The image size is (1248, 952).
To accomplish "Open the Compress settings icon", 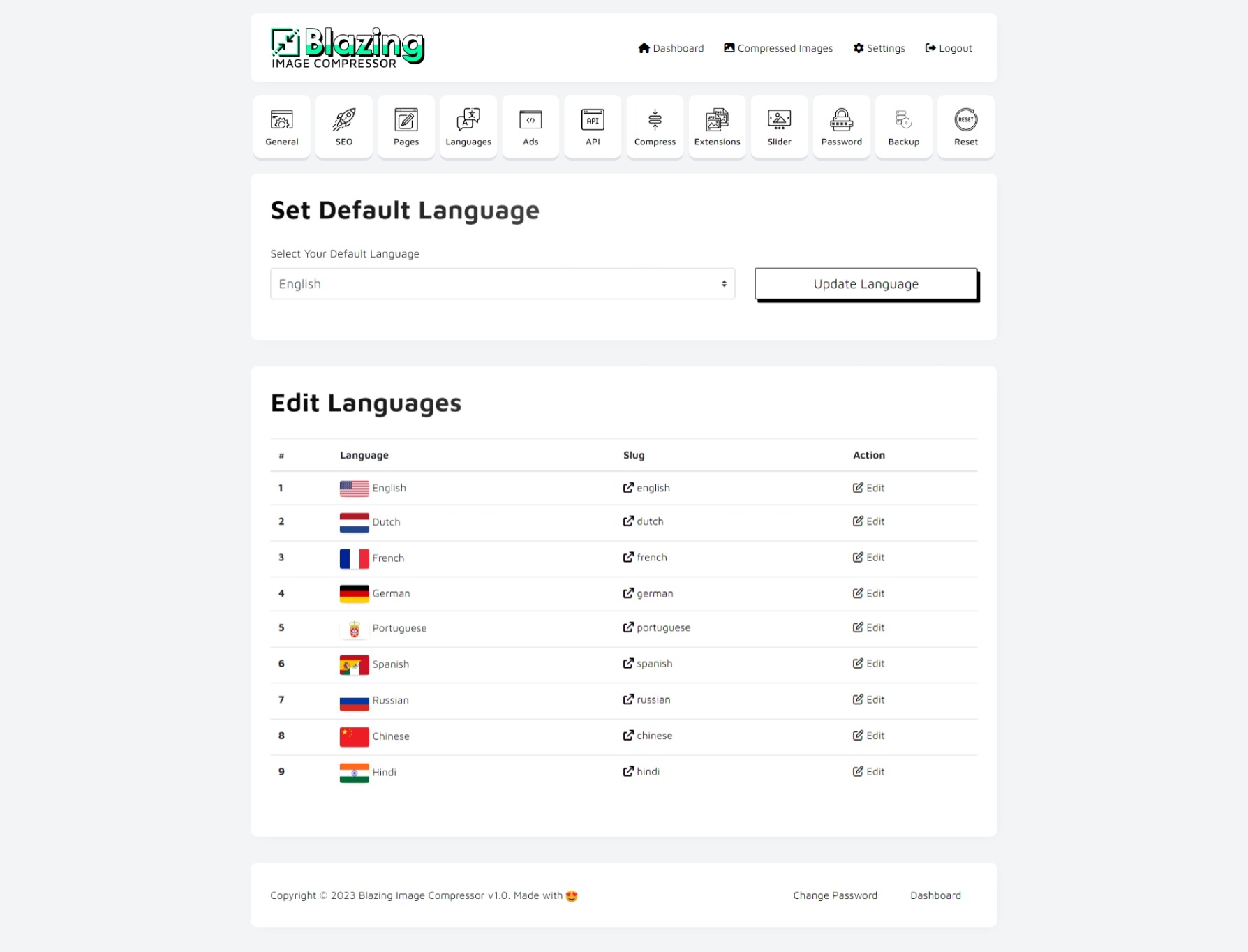I will pos(655,127).
